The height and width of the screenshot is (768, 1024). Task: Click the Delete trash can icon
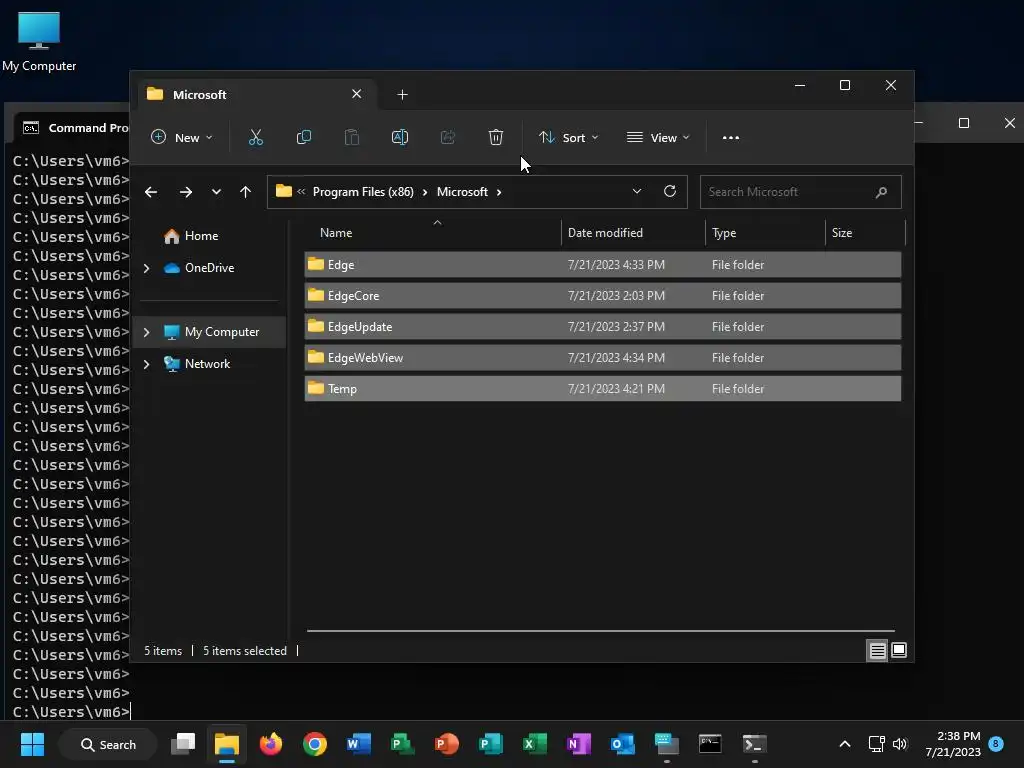pos(496,138)
